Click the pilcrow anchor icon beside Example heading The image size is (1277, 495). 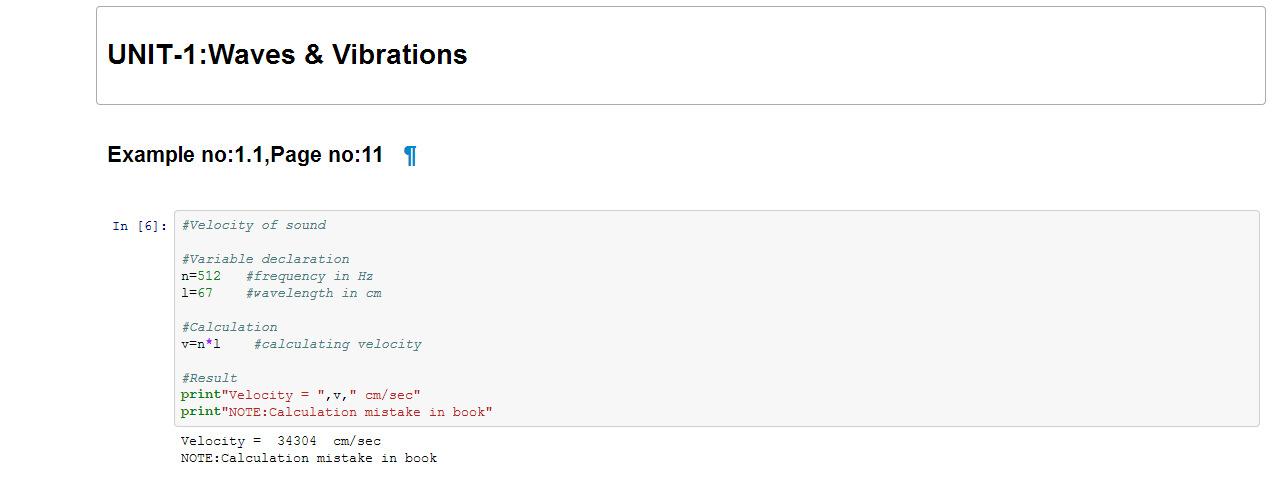coord(410,156)
